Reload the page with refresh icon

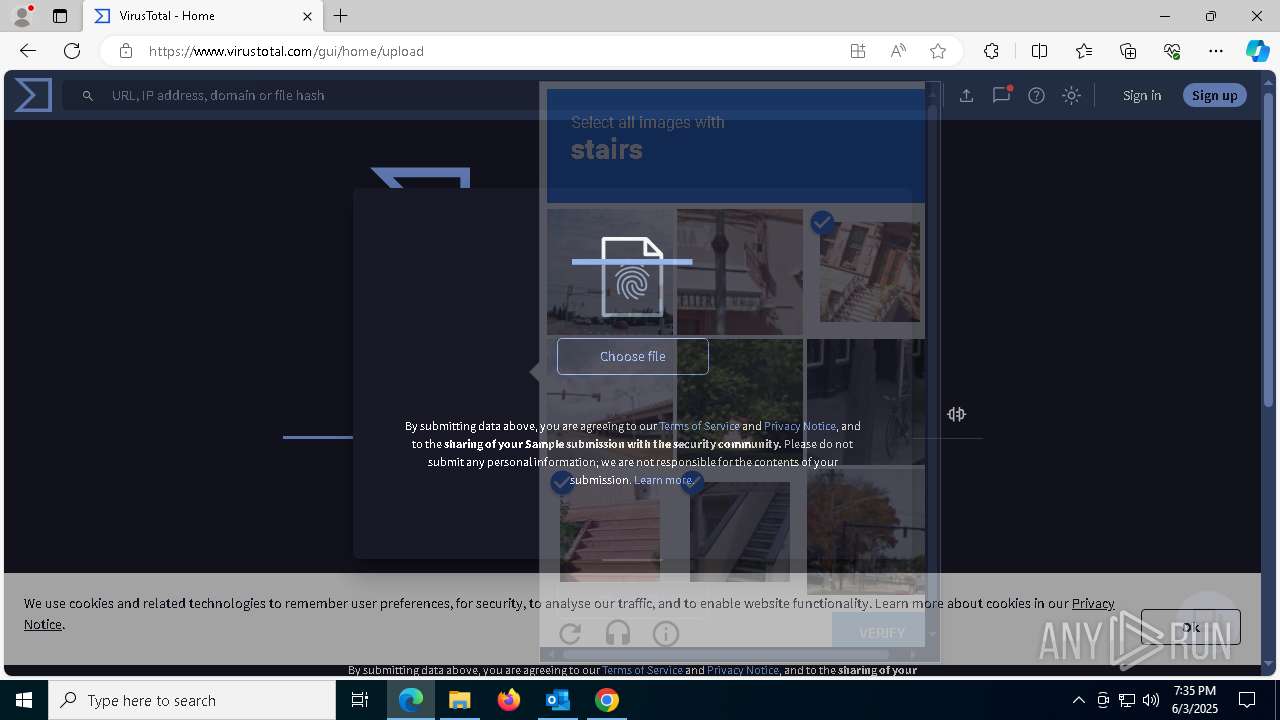point(72,51)
